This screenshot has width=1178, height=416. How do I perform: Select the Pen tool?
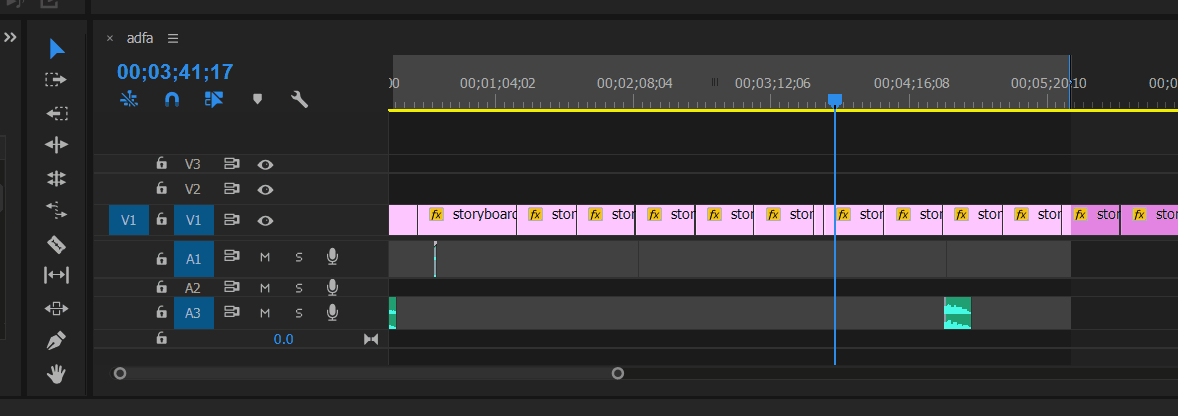tap(56, 341)
